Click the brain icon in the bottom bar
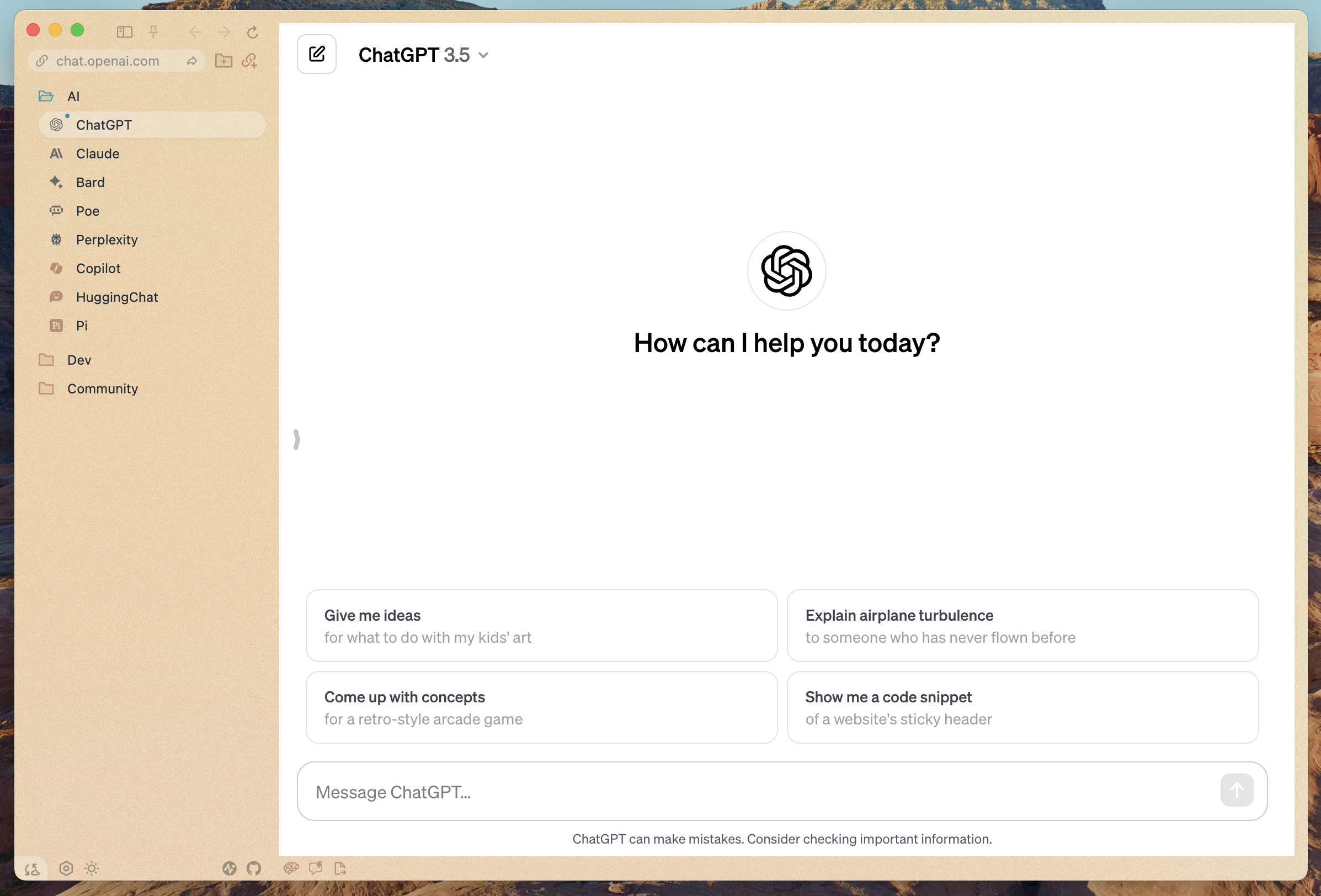Image resolution: width=1321 pixels, height=896 pixels. tap(291, 868)
